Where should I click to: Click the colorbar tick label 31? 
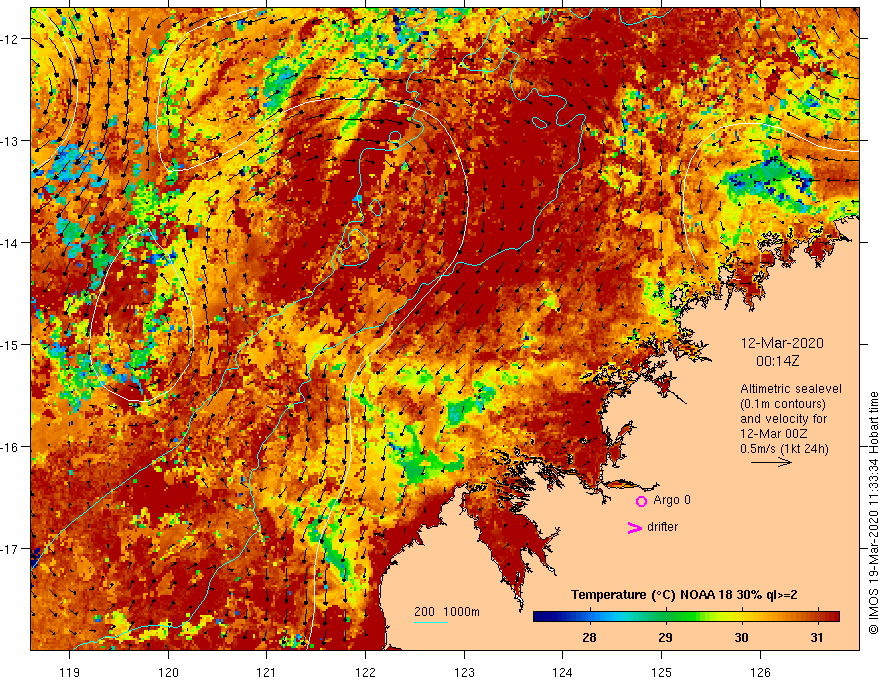pyautogui.click(x=817, y=637)
